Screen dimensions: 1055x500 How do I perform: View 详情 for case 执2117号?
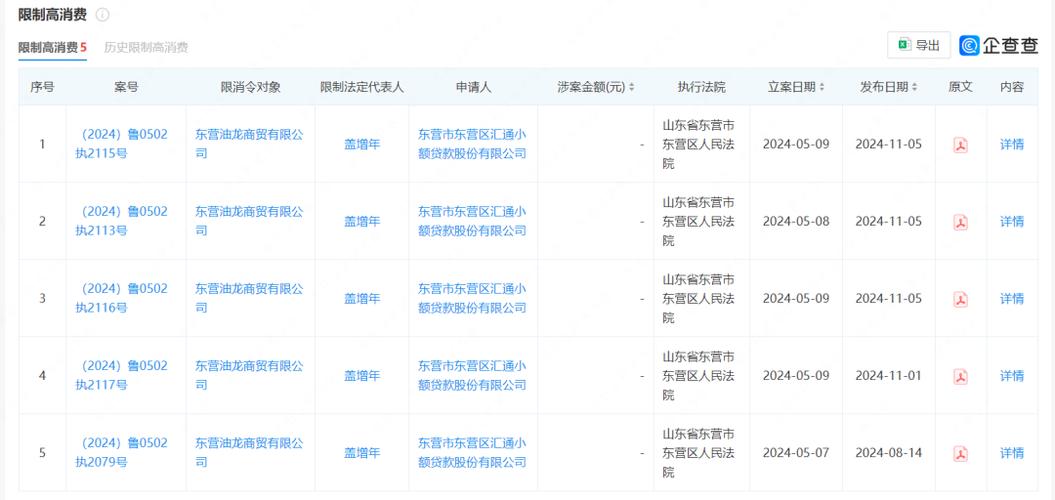tap(1011, 376)
